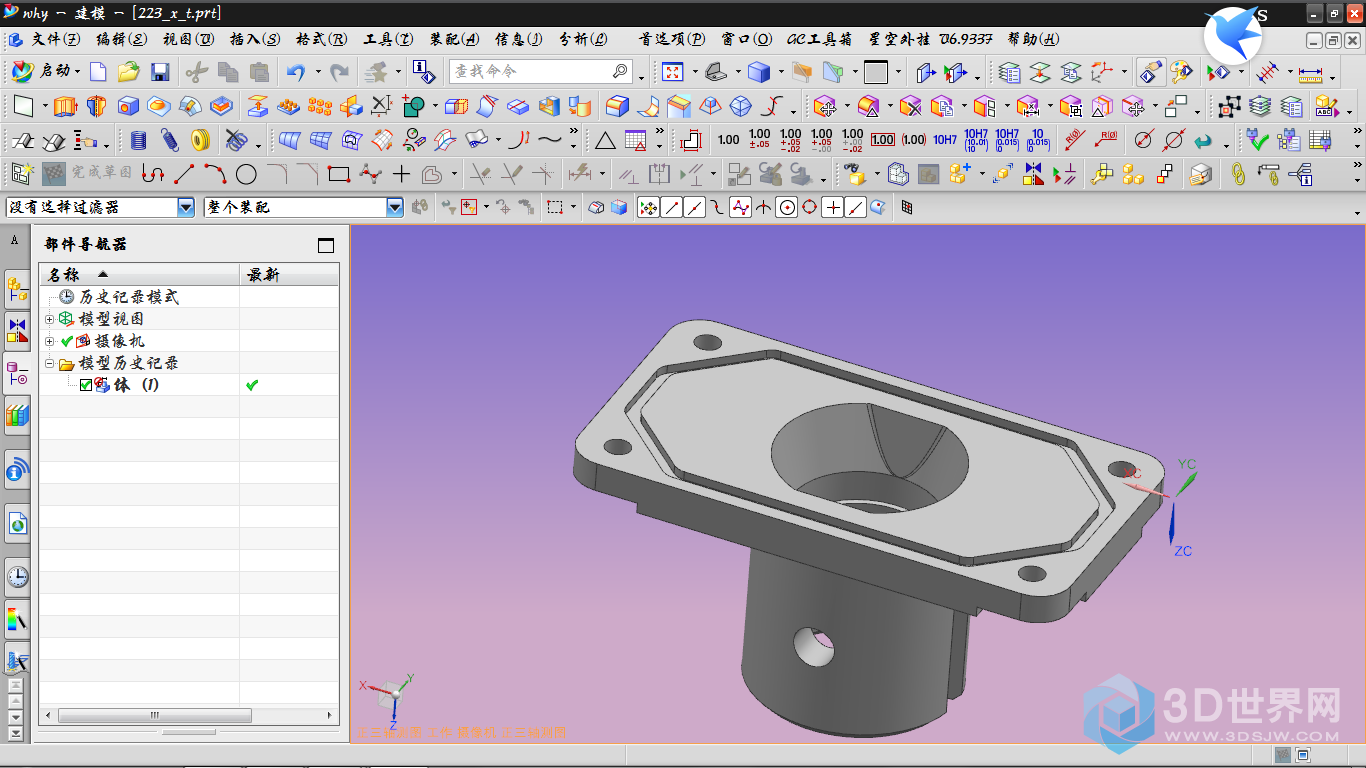This screenshot has height=768, width=1366.
Task: Toggle the Quadrant Point snap icon
Action: [809, 207]
